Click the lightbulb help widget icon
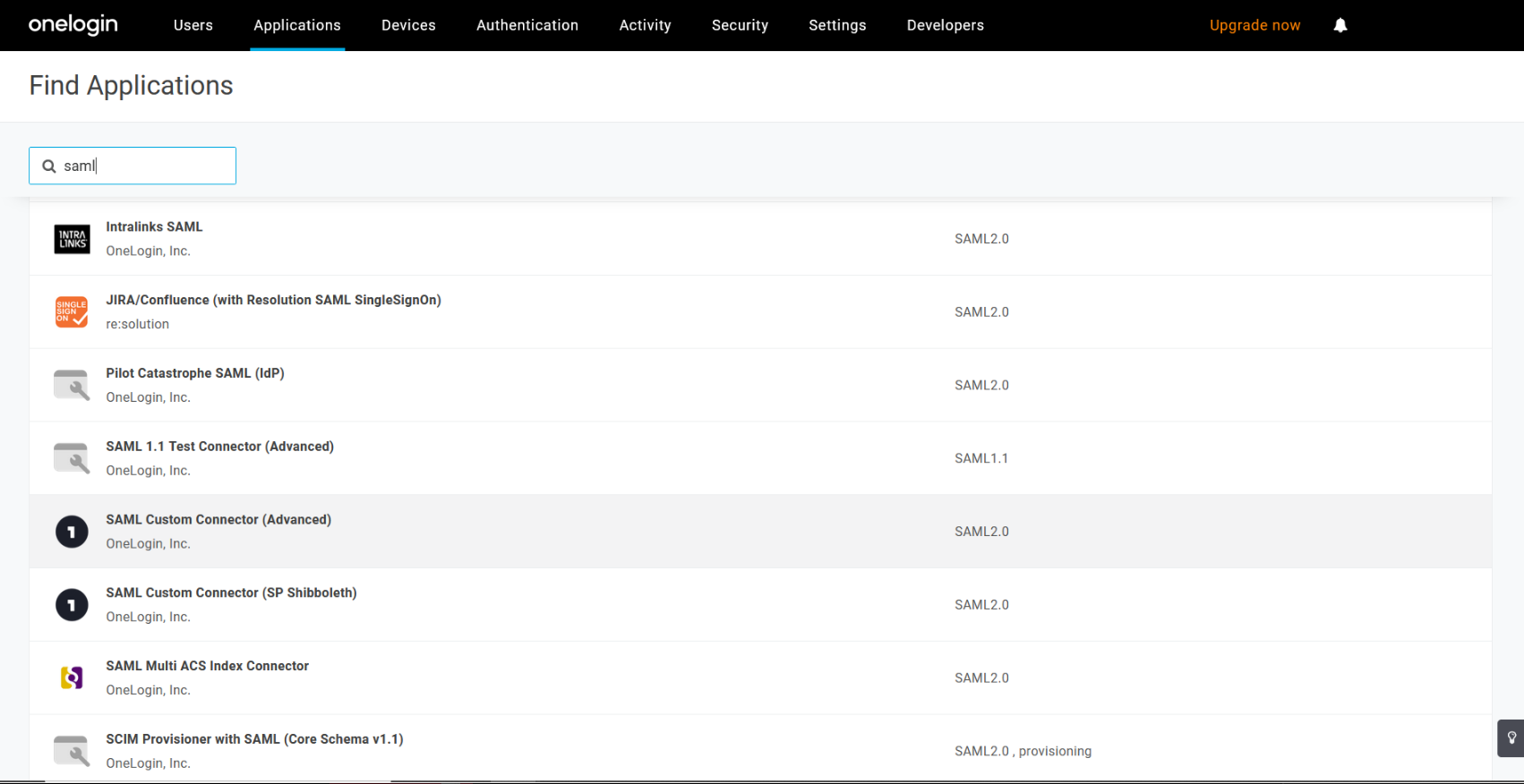The image size is (1524, 784). point(1511,738)
